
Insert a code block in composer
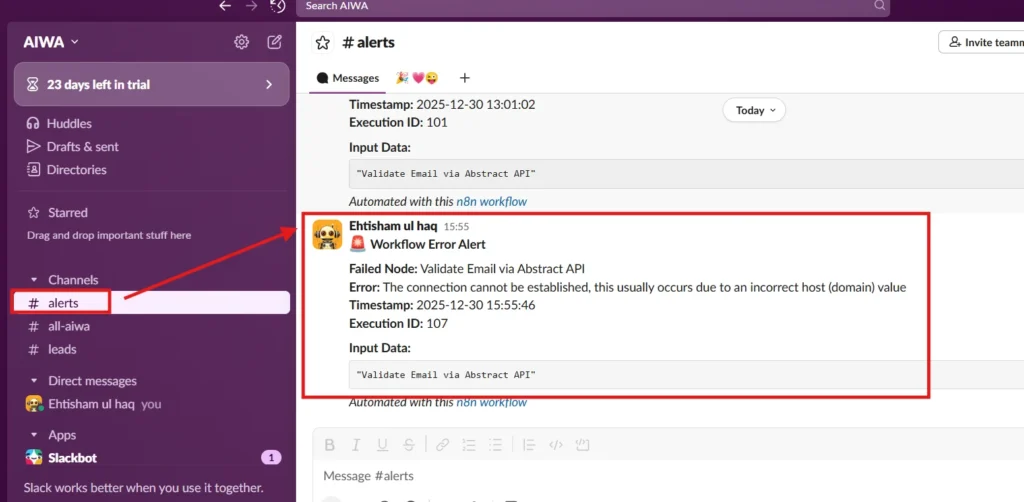pos(583,445)
